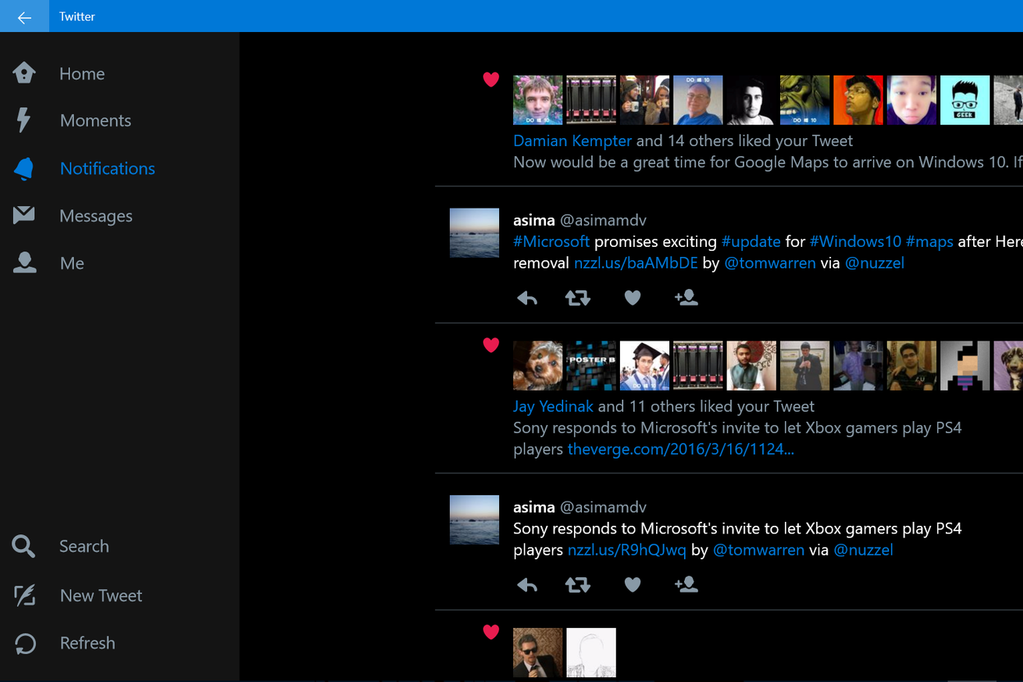
Task: Open Jay Yedinak's dog avatar thumbnail
Action: (x=538, y=365)
